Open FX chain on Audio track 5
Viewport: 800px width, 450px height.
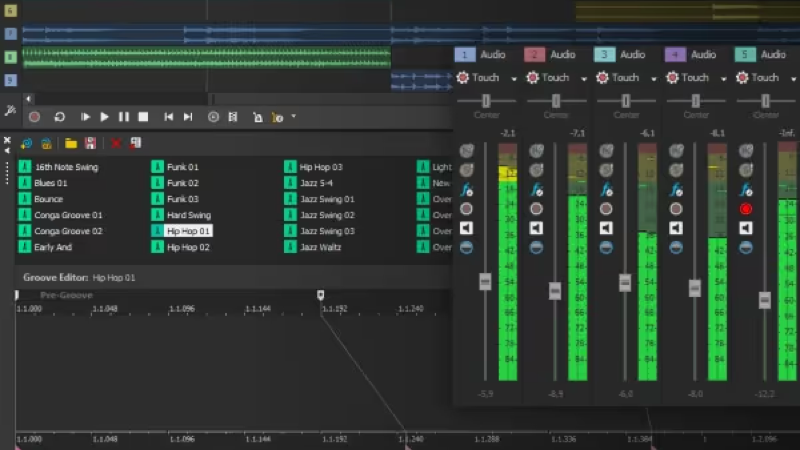click(746, 190)
